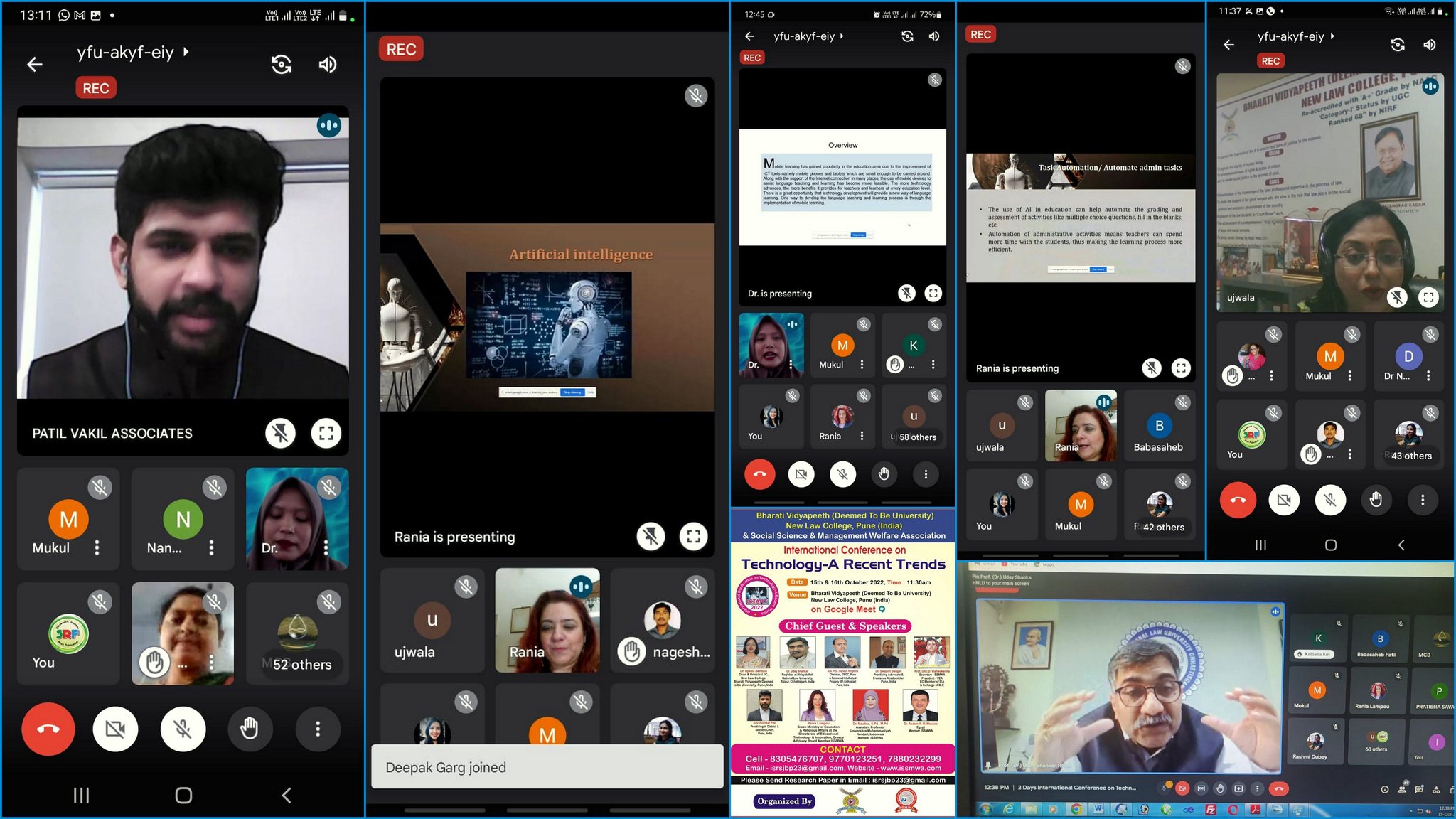Launch Chrome from the Windows taskbar
The width and height of the screenshot is (1456, 819).
tap(1076, 810)
